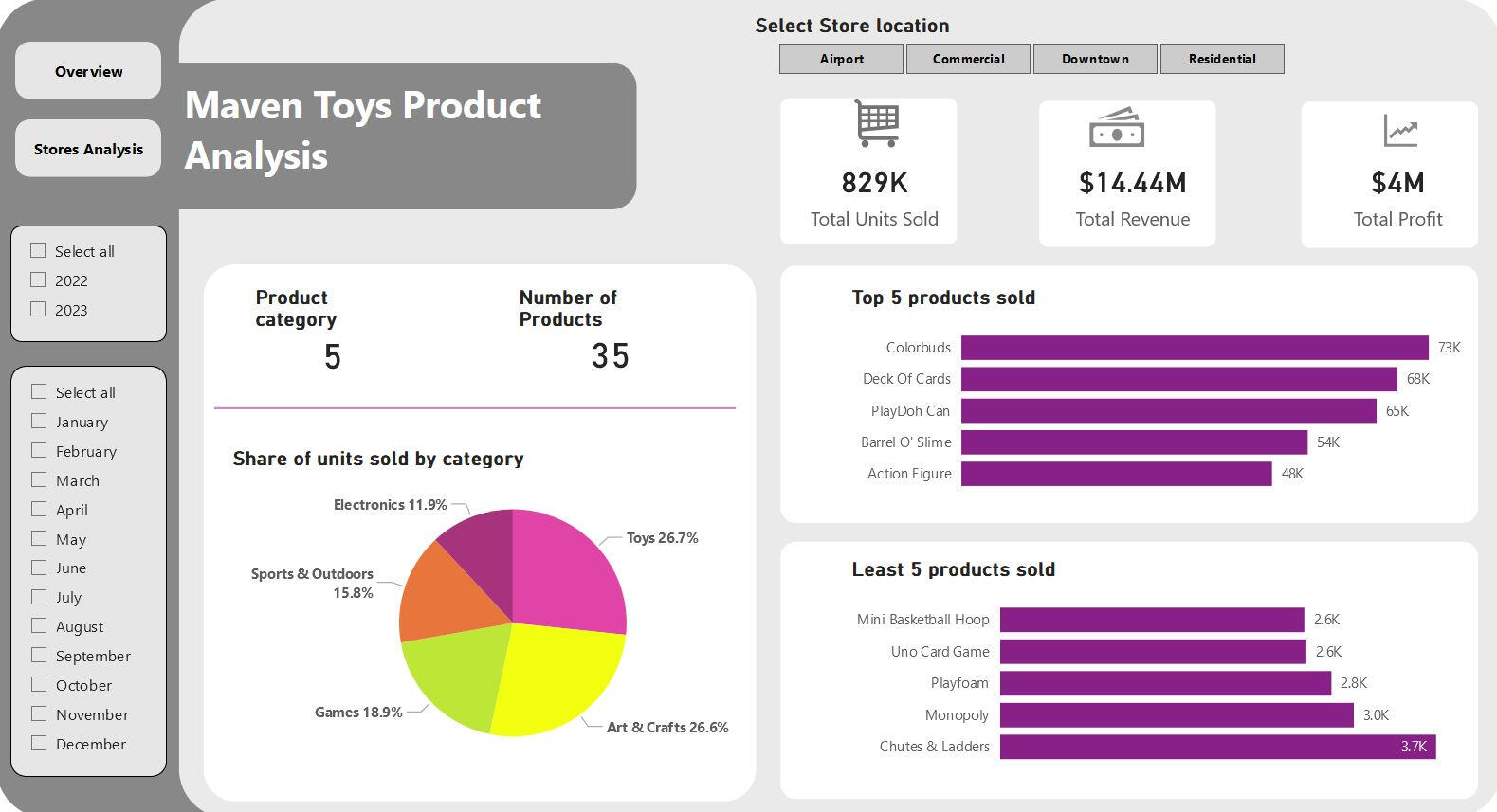This screenshot has height=812, width=1497.
Task: Click the cash money icon above Total Revenue
Action: 1116,127
